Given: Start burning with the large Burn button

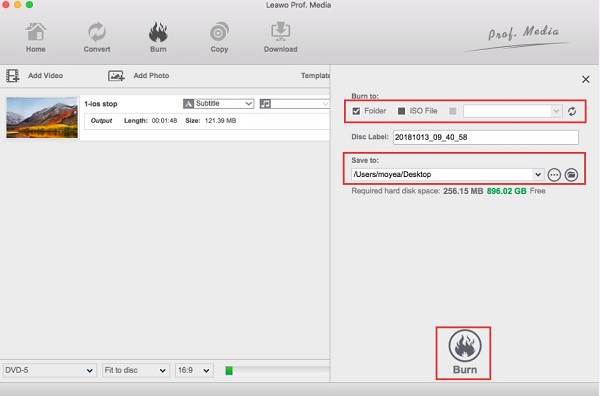Looking at the screenshot, I should pos(463,353).
